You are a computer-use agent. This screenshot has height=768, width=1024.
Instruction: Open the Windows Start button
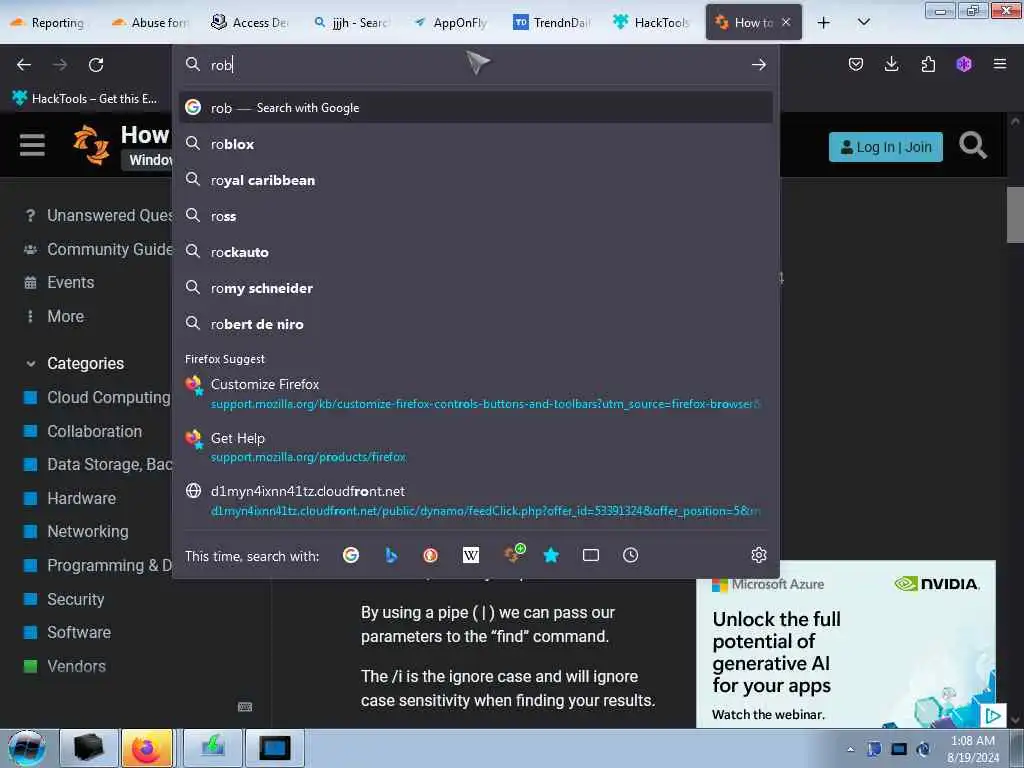[x=27, y=748]
